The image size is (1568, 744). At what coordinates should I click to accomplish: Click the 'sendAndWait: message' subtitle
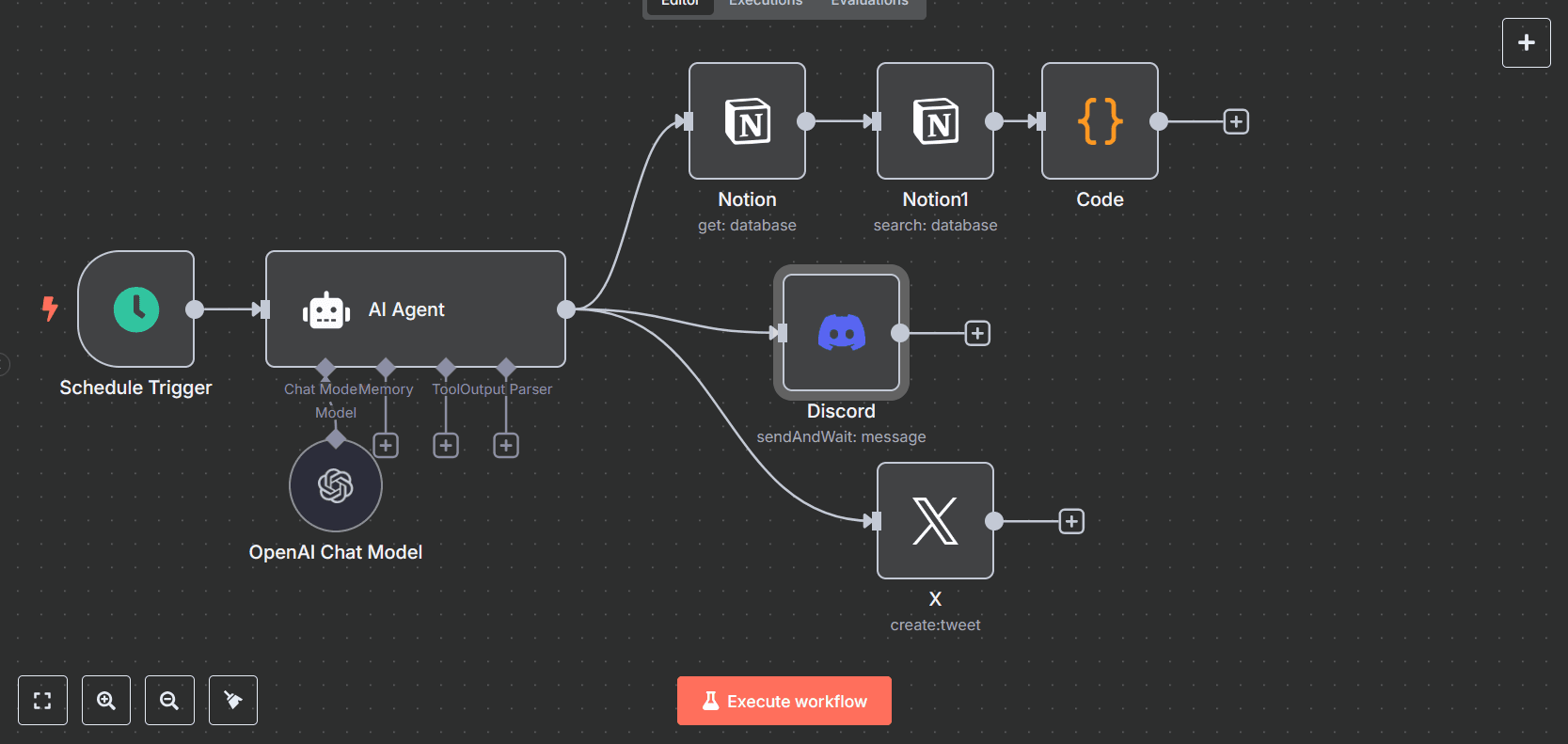841,436
